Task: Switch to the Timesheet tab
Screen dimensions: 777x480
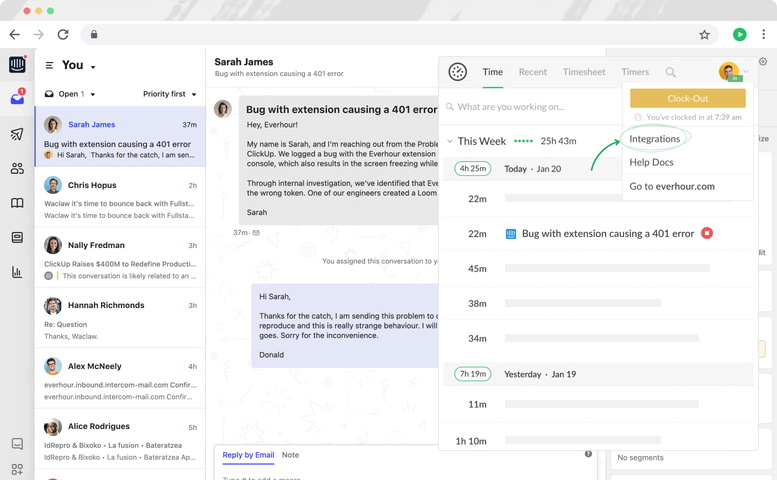Action: [584, 72]
